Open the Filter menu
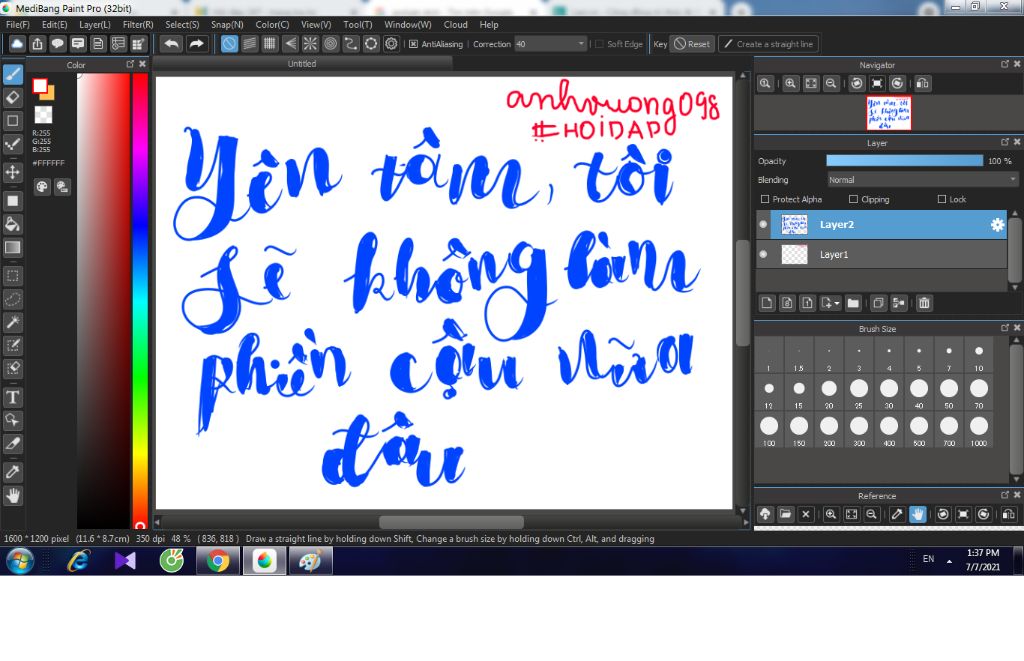Screen dimensions: 1024x661 [138, 24]
